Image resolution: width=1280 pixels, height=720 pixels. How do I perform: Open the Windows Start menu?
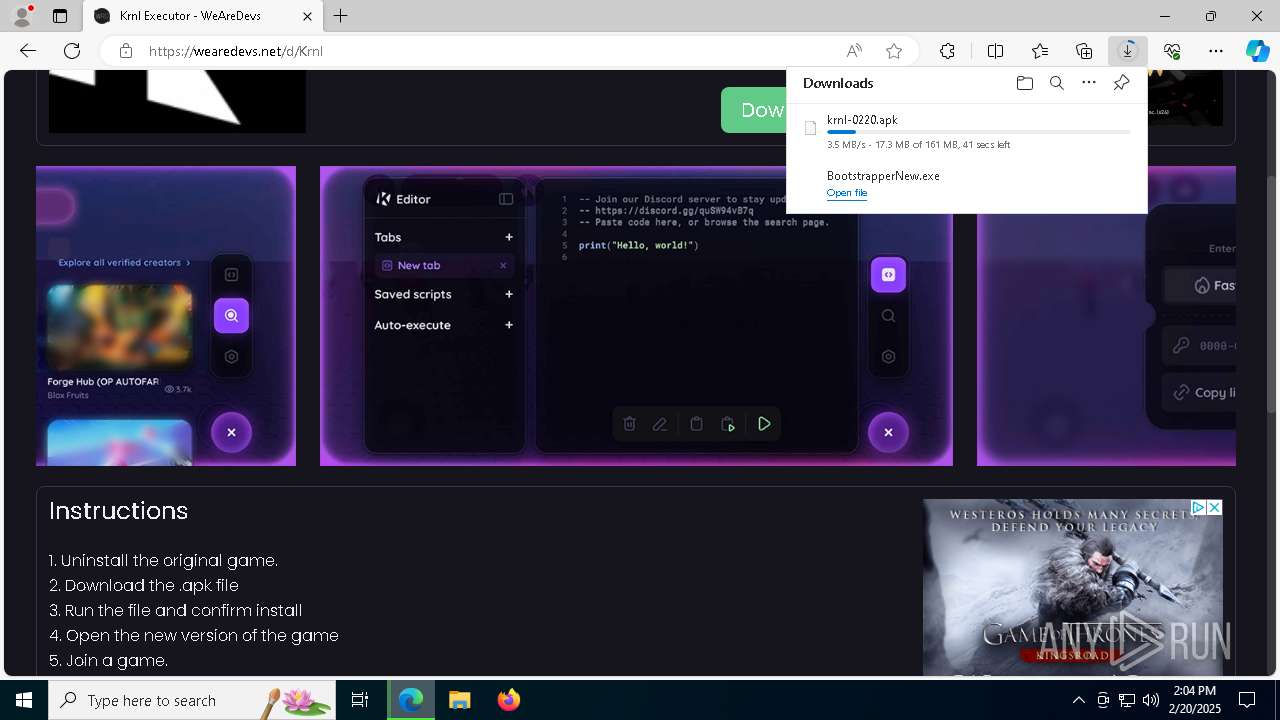pyautogui.click(x=24, y=700)
